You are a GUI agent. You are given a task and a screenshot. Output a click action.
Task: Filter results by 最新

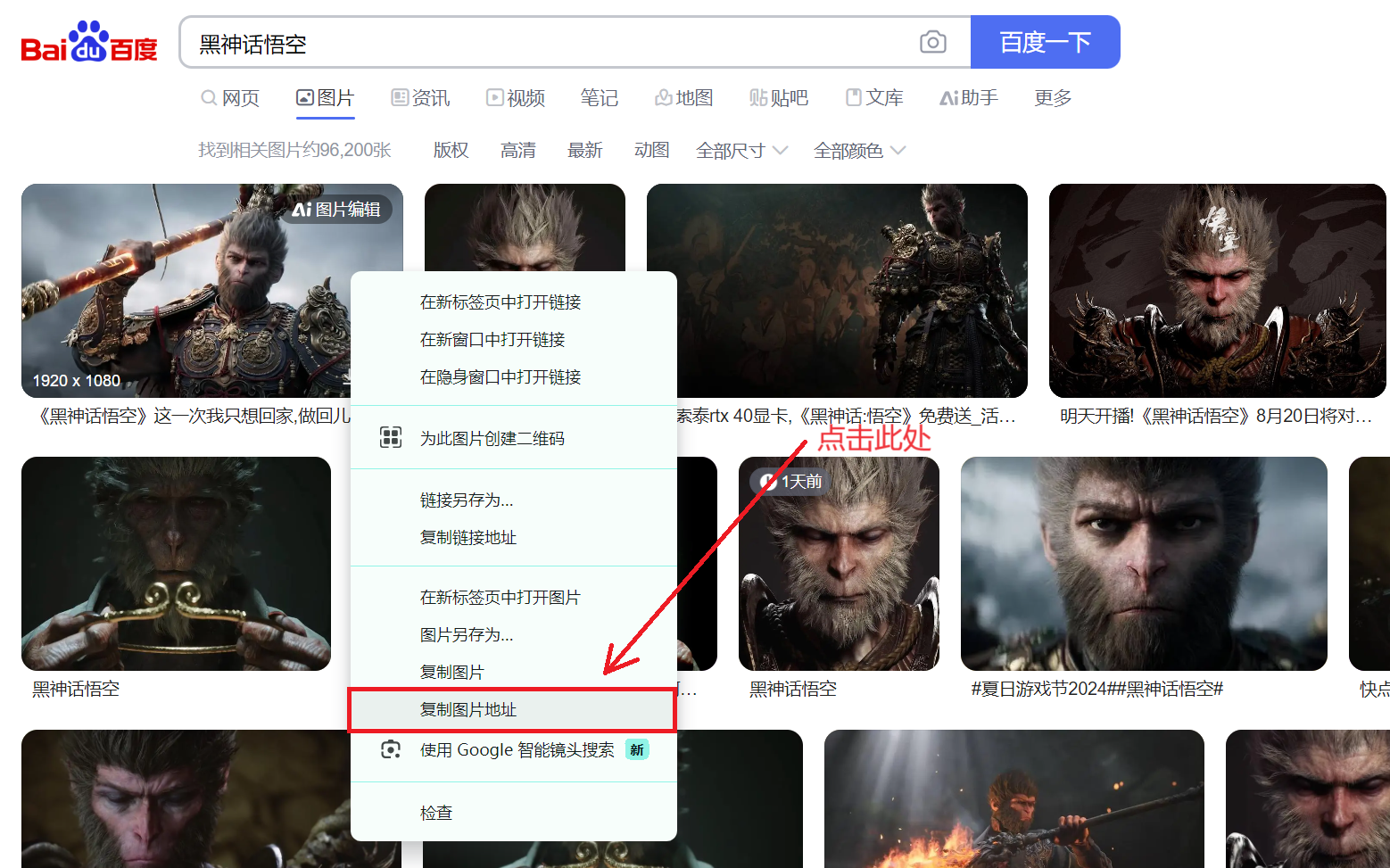point(585,151)
